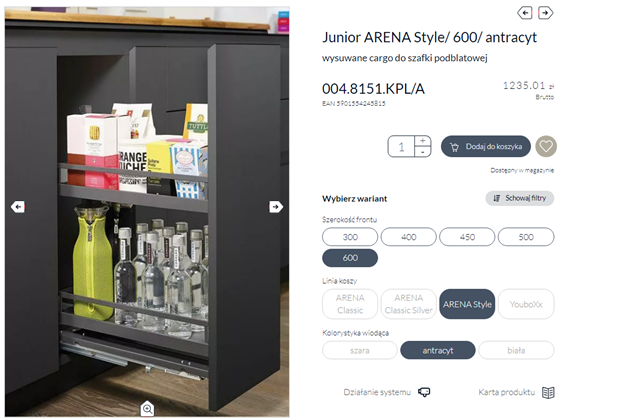Choose ARENA Classic basket line
The width and height of the screenshot is (627, 420).
point(350,304)
